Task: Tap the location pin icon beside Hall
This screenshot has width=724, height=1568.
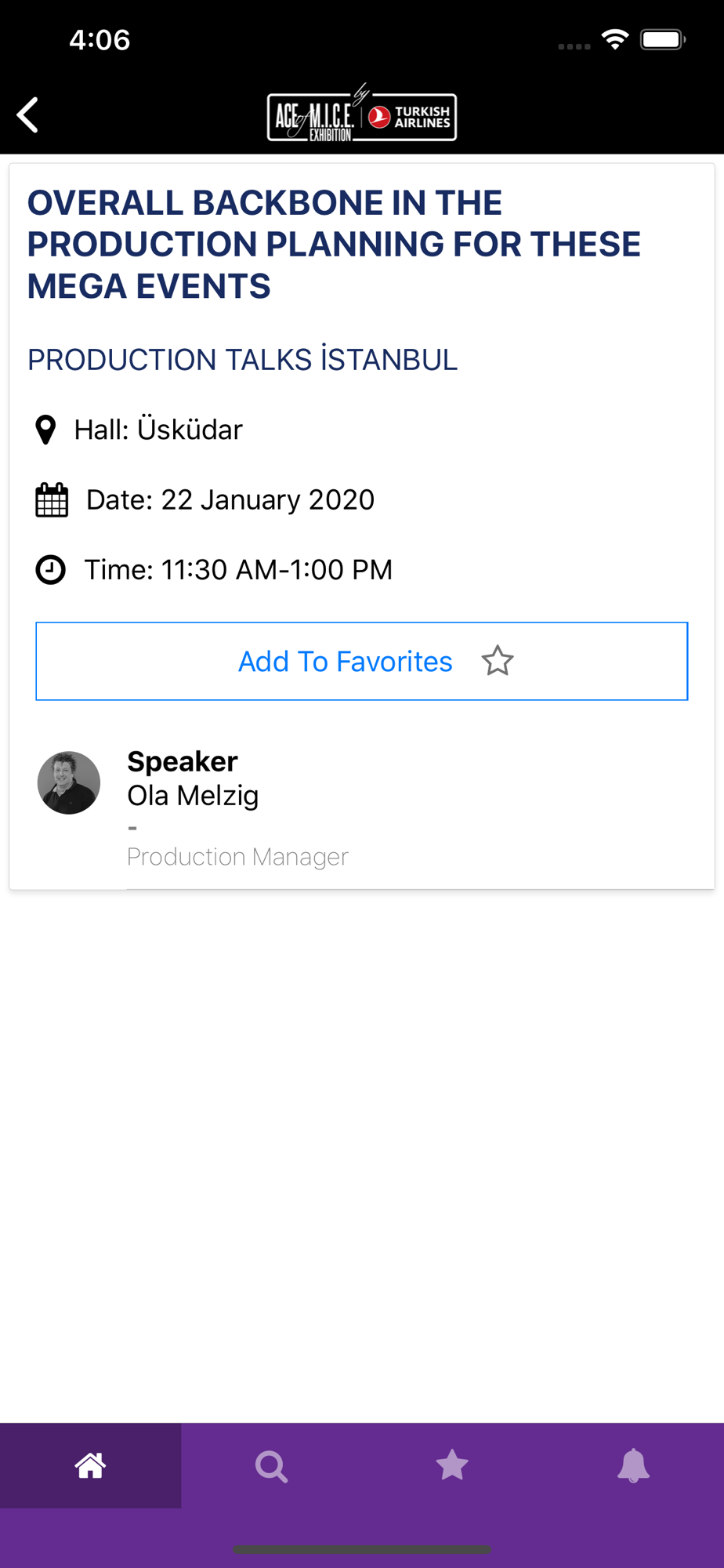Action: (x=46, y=430)
